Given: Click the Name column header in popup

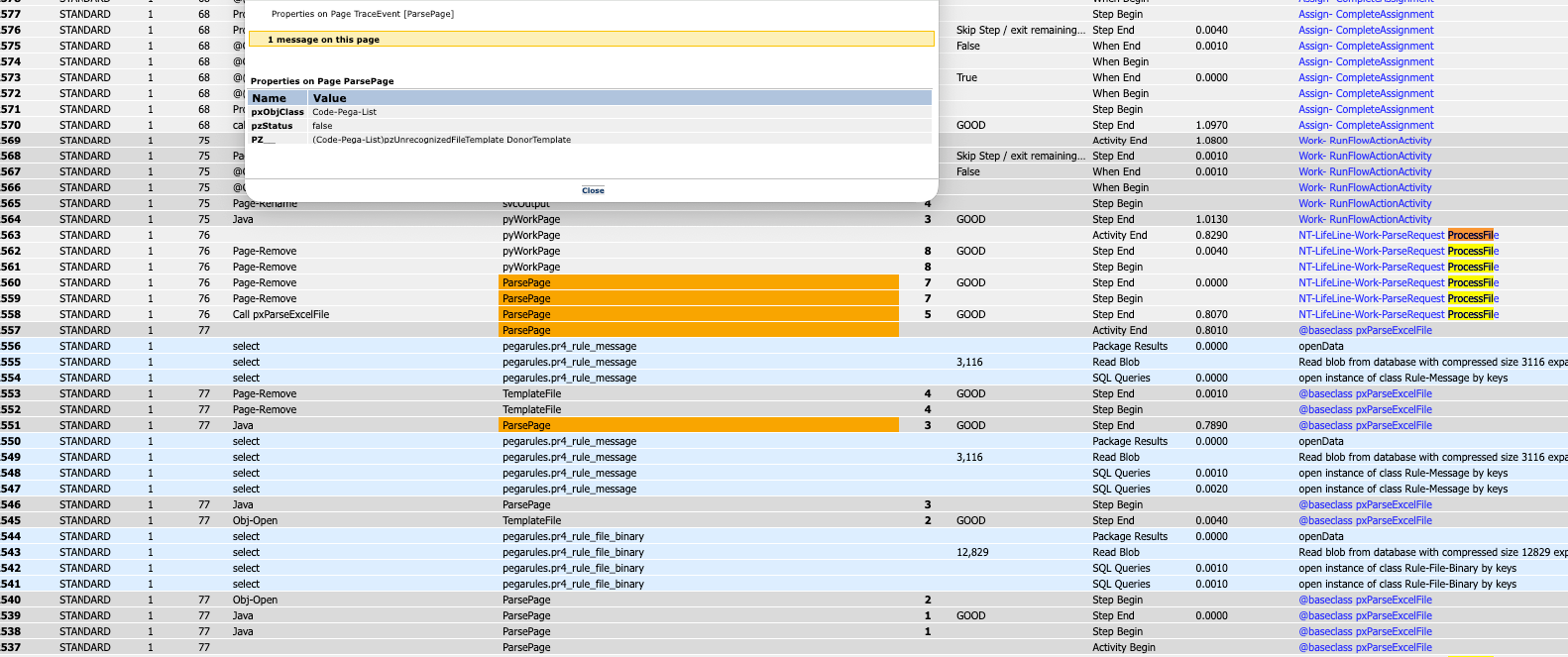Looking at the screenshot, I should [269, 98].
